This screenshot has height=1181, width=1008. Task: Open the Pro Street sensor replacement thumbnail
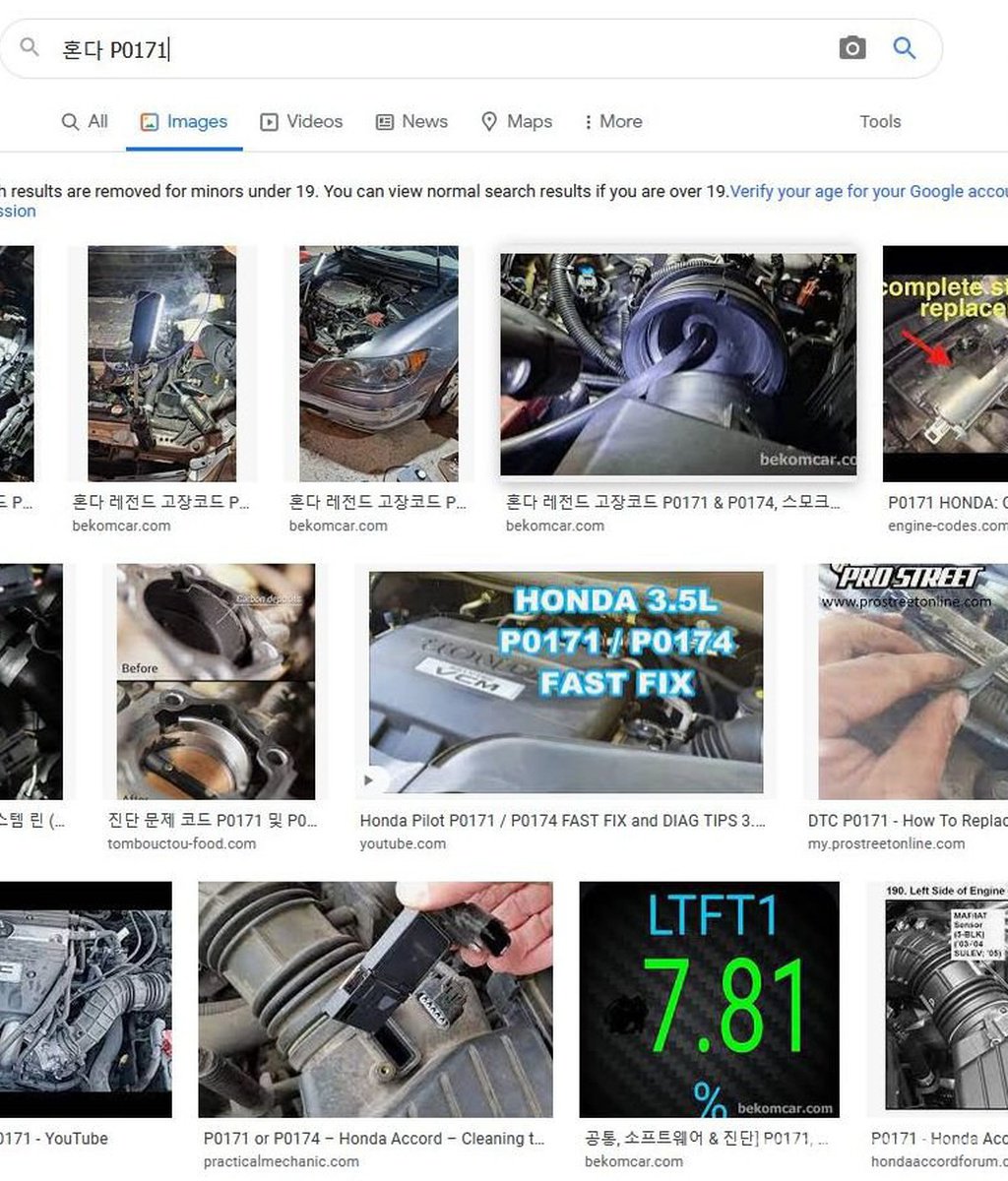point(913,681)
